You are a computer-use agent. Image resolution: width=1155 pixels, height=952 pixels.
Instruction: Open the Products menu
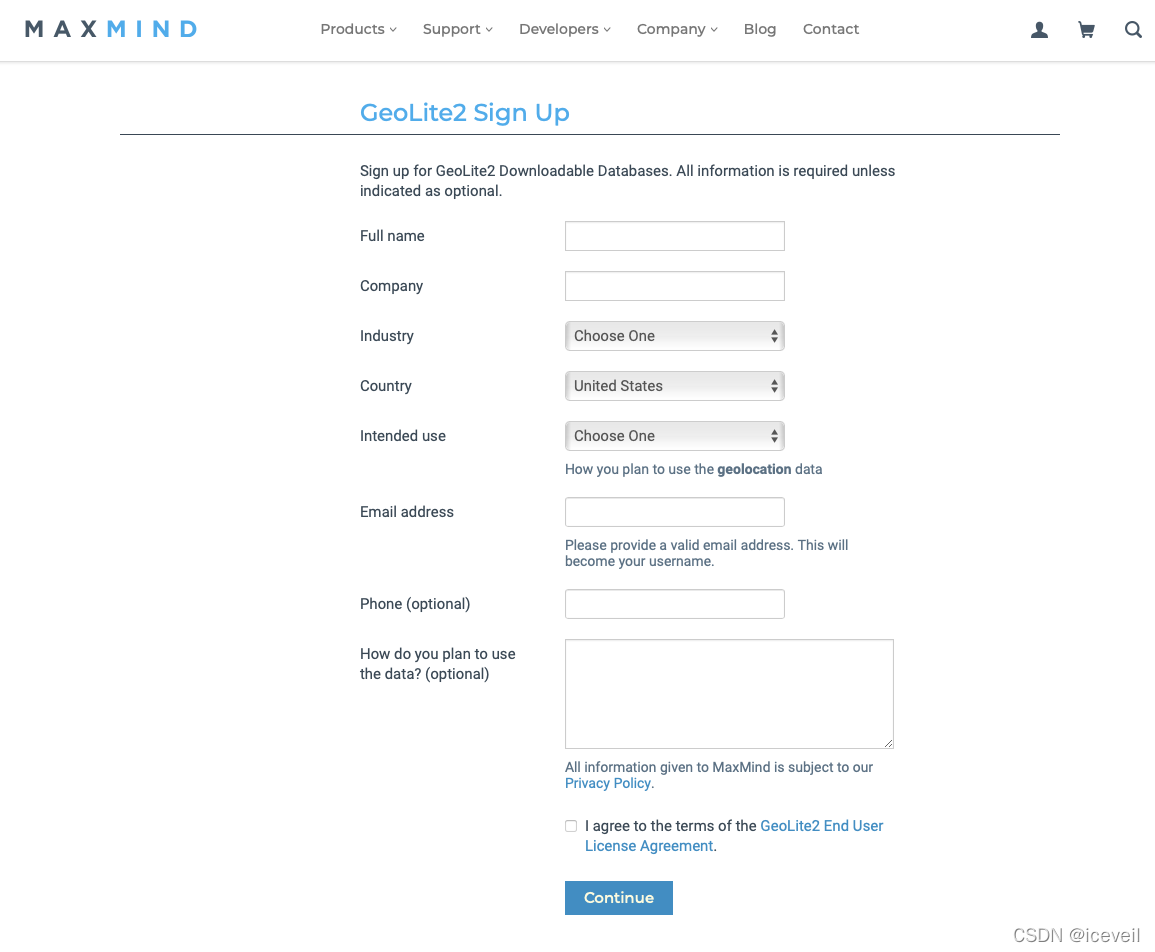(x=358, y=29)
